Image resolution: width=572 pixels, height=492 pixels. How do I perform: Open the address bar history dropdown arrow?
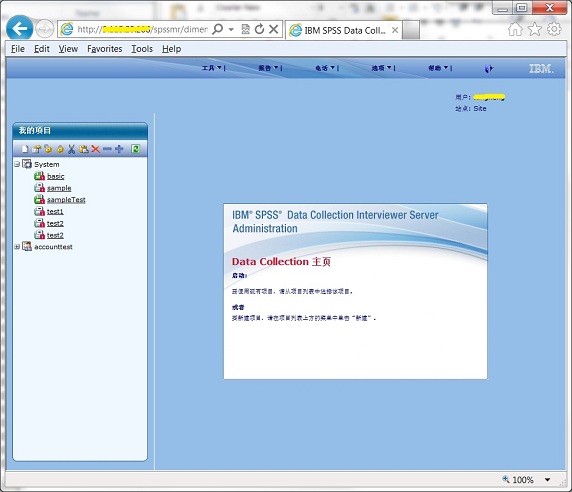(x=231, y=29)
